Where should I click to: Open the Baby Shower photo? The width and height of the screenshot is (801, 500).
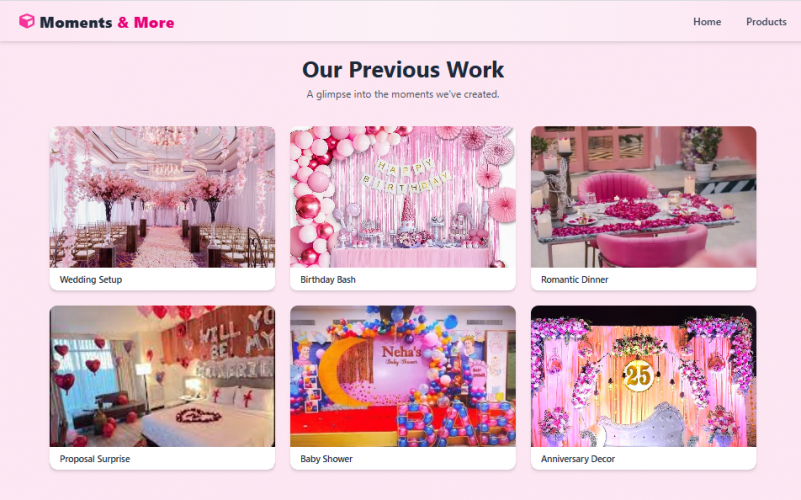403,376
